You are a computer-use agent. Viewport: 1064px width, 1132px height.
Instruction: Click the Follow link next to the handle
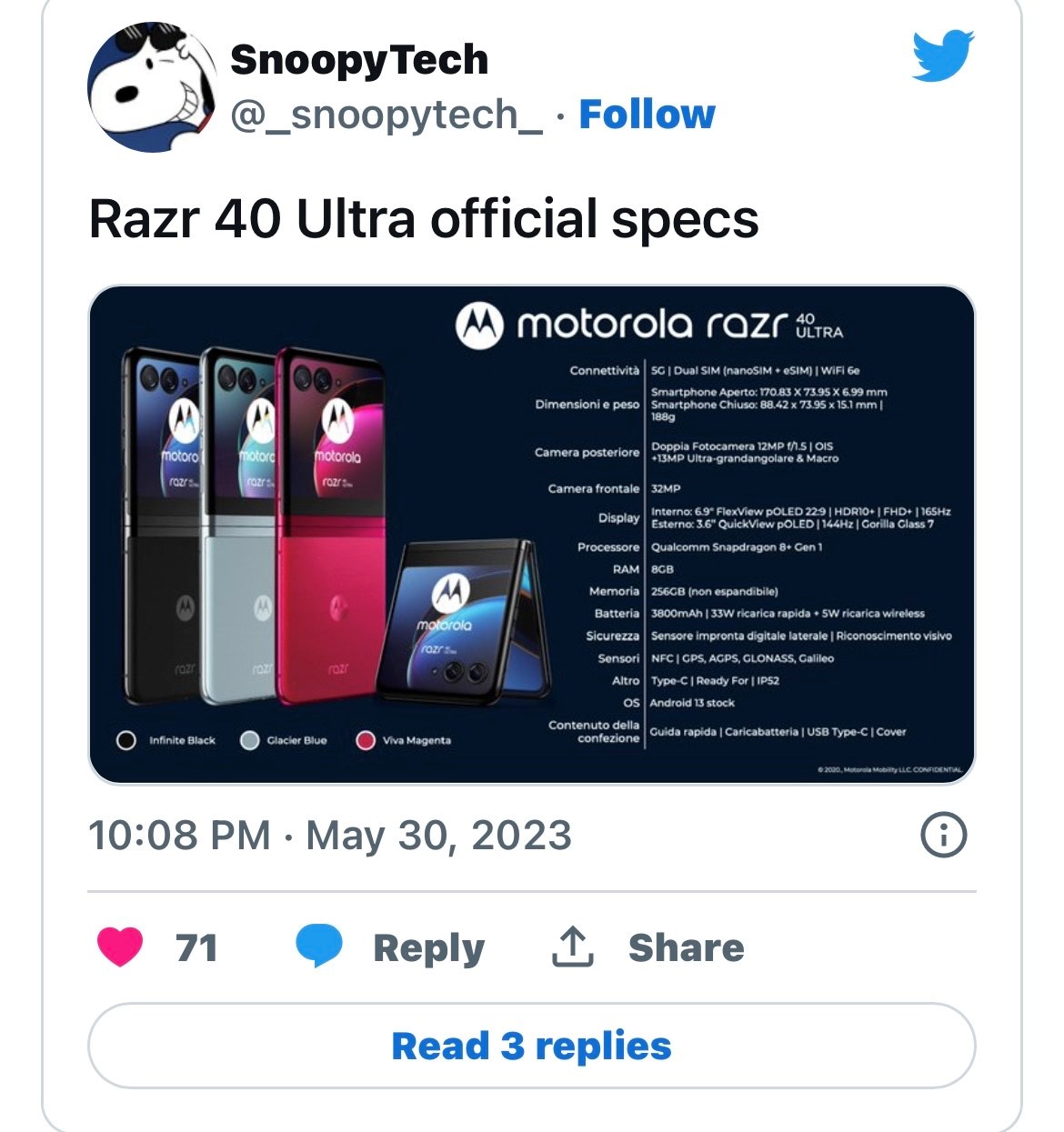[647, 115]
